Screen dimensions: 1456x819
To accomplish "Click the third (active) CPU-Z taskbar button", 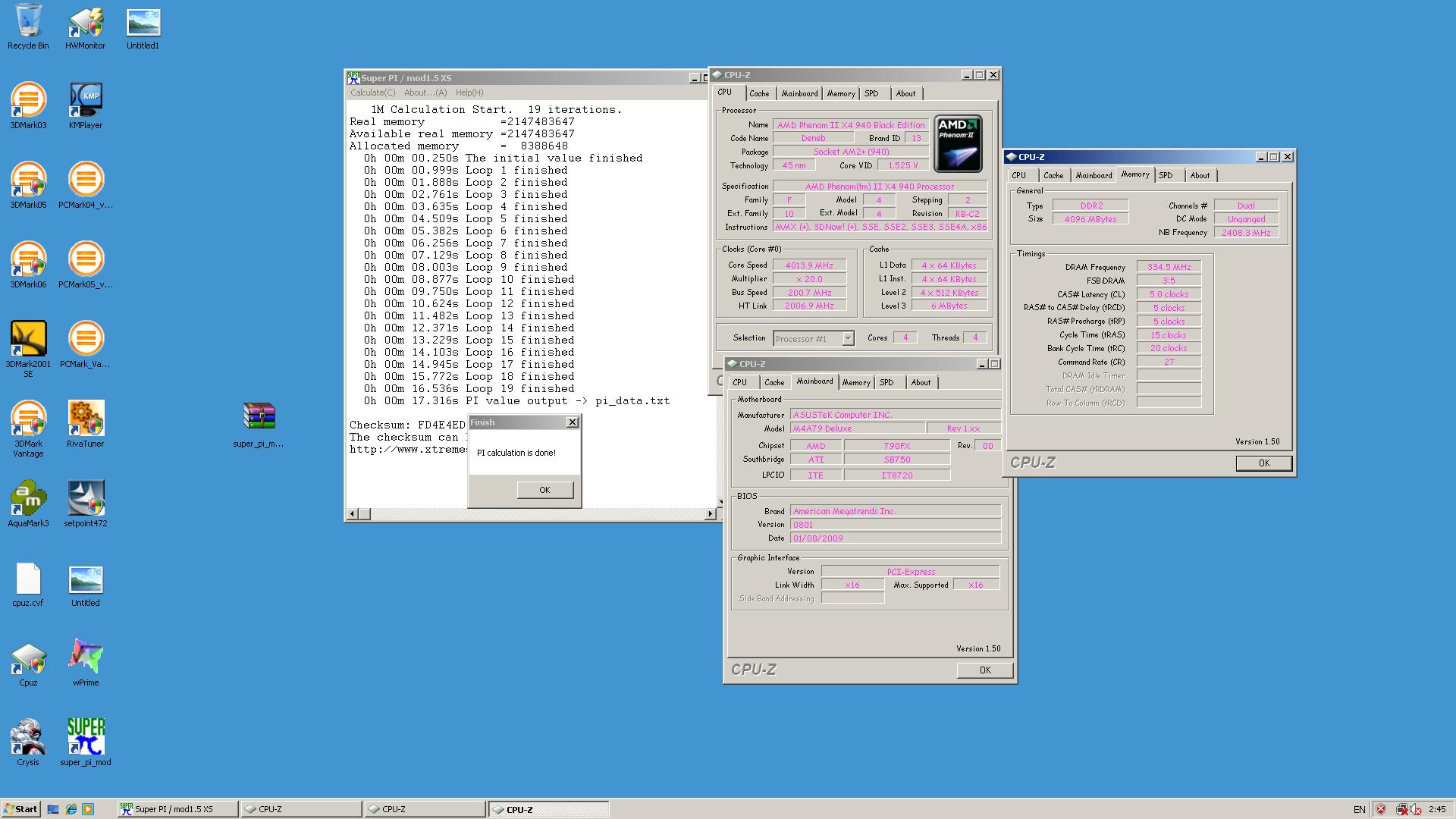I will tap(548, 809).
